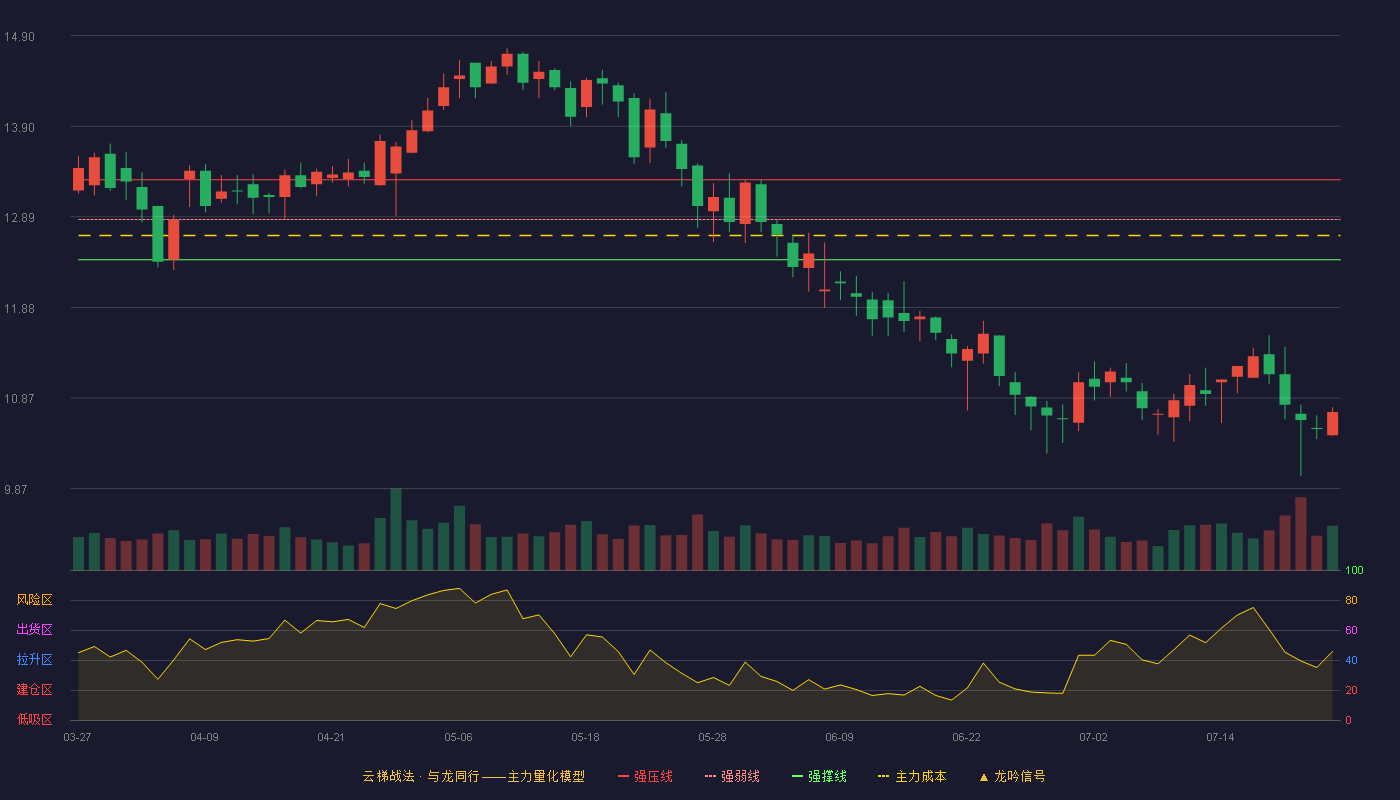The height and width of the screenshot is (800, 1400).
Task: Click the 07-02 date label
Action: click(x=1093, y=737)
